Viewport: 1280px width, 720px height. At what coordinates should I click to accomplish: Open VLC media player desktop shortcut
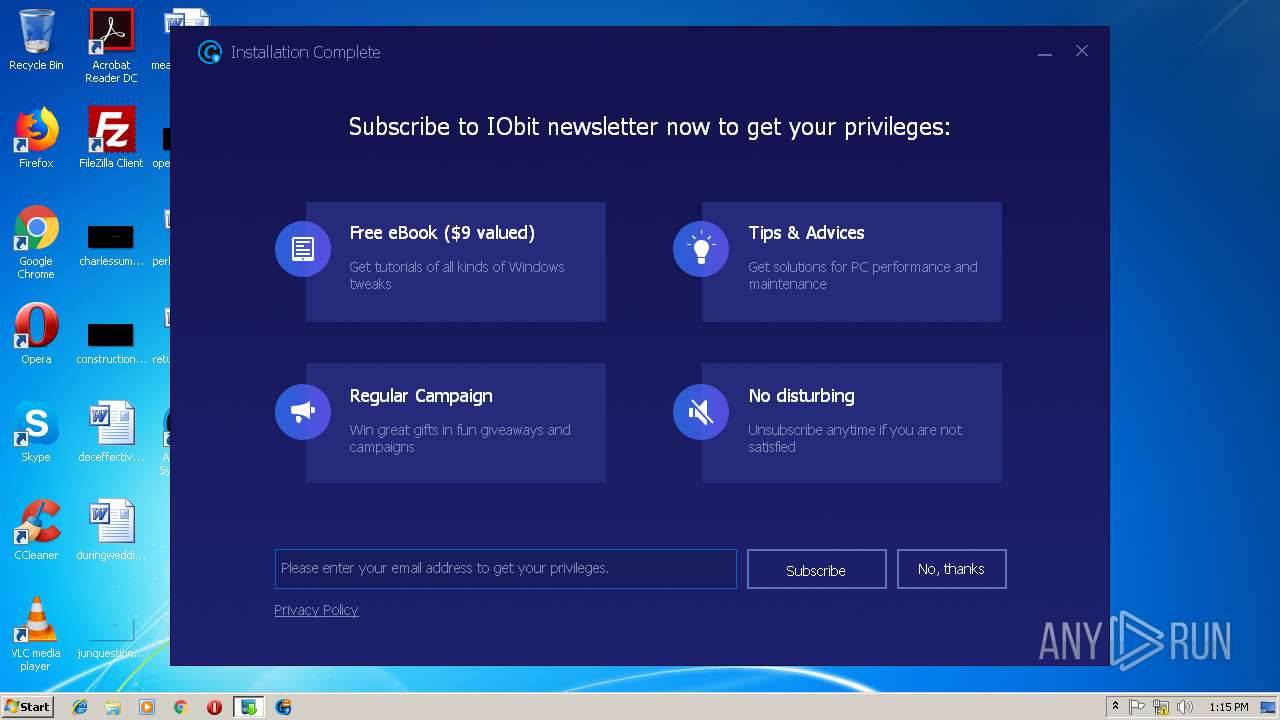click(x=36, y=634)
